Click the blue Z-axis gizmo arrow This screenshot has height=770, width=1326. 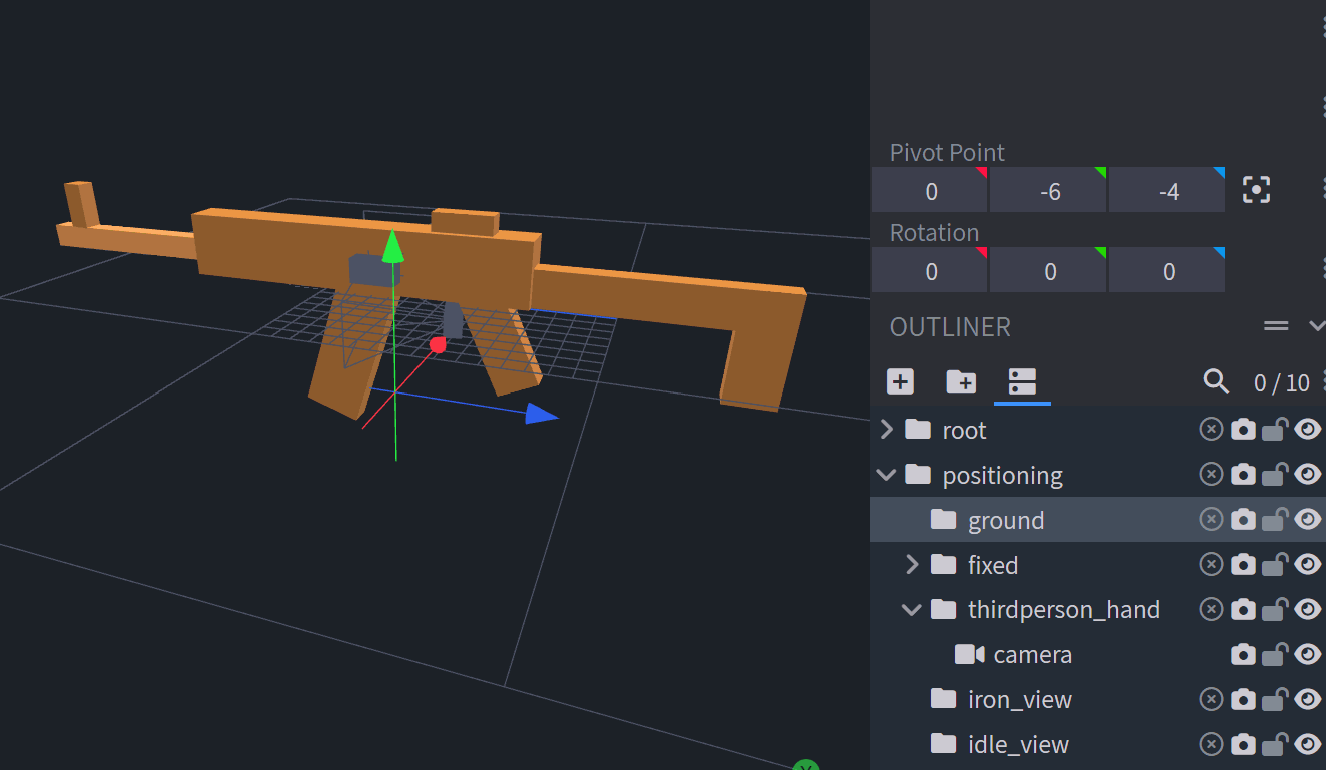click(542, 413)
